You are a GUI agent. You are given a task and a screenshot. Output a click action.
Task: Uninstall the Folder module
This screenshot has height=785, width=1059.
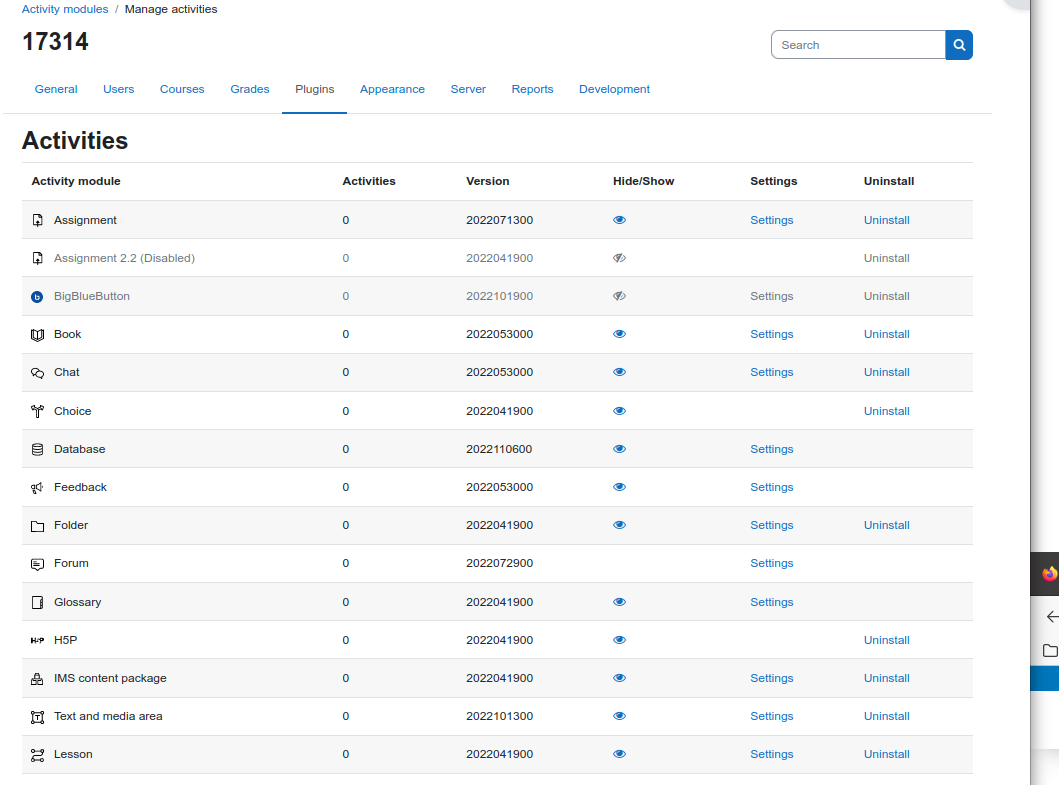click(886, 525)
